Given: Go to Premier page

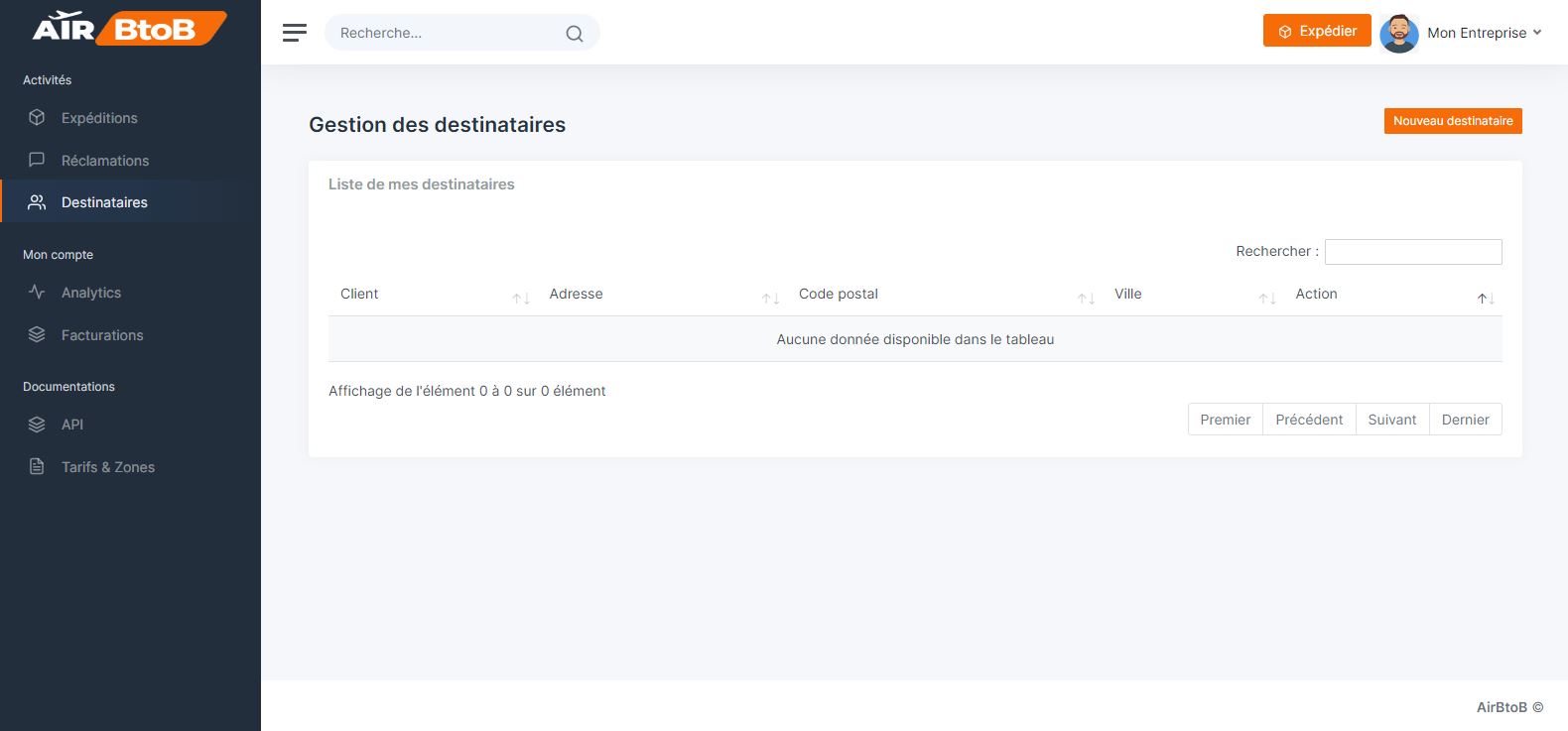Looking at the screenshot, I should coord(1226,420).
